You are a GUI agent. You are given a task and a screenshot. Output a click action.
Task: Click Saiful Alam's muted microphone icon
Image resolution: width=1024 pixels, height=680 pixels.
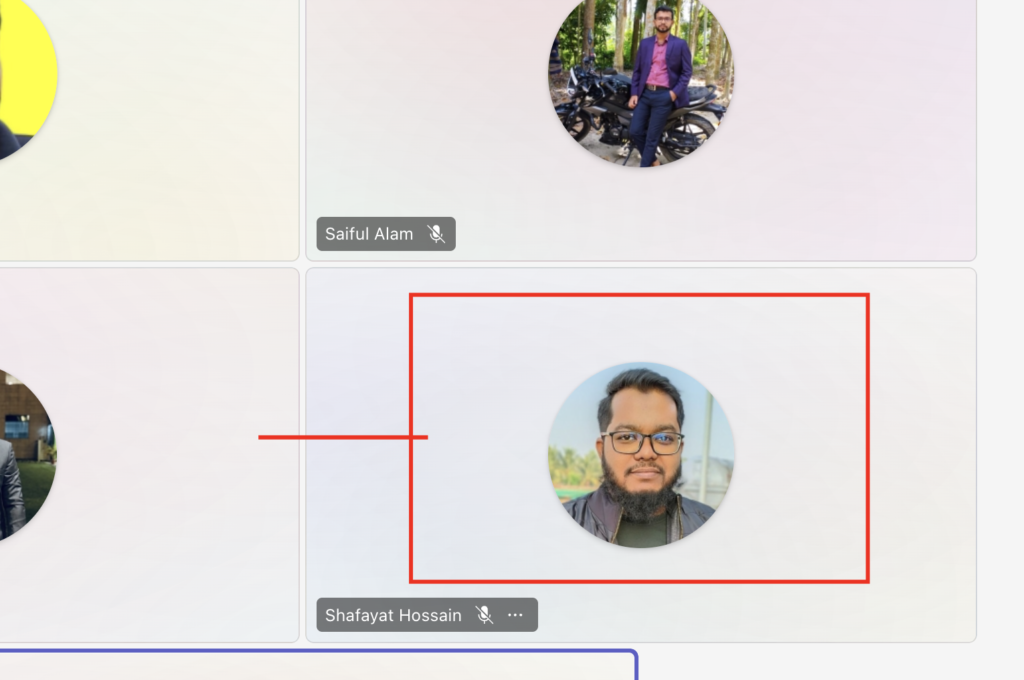[x=436, y=234]
